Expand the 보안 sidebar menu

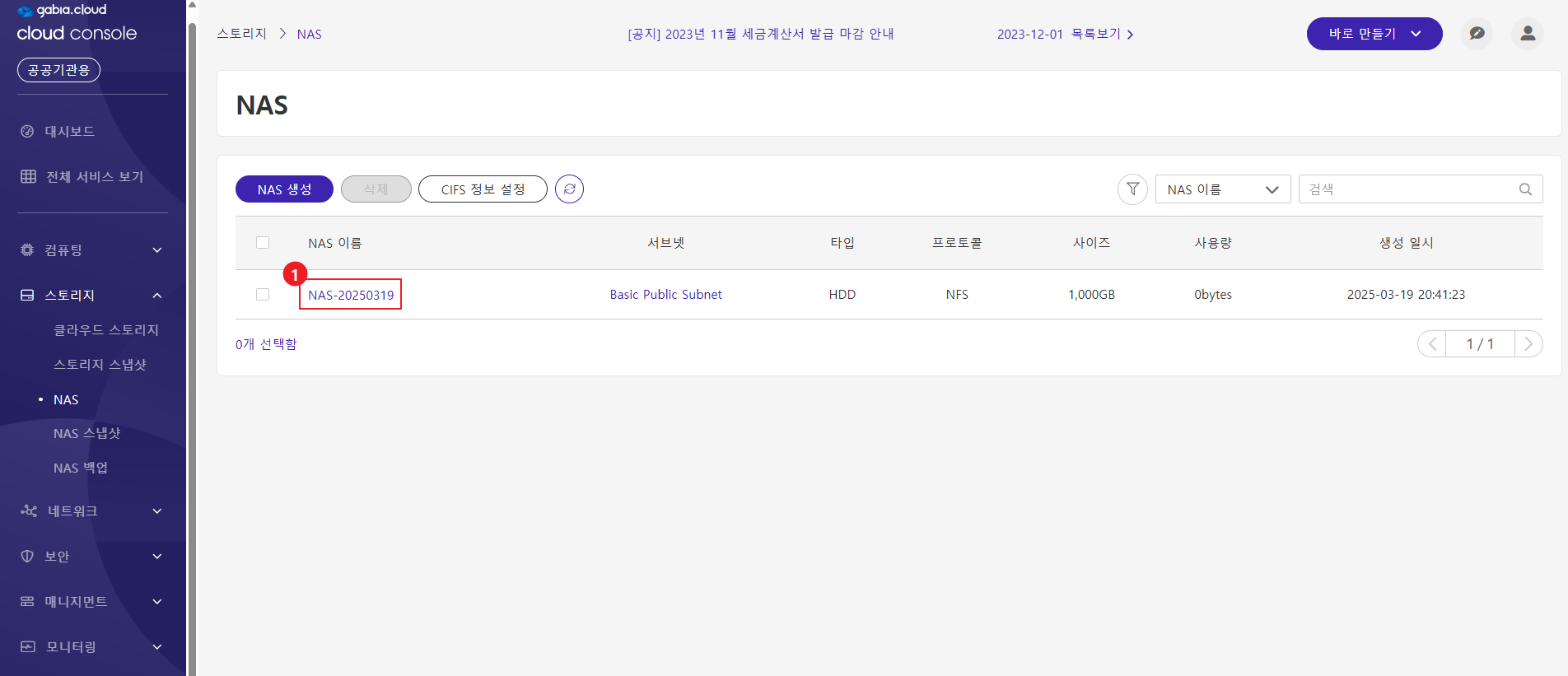tap(157, 557)
